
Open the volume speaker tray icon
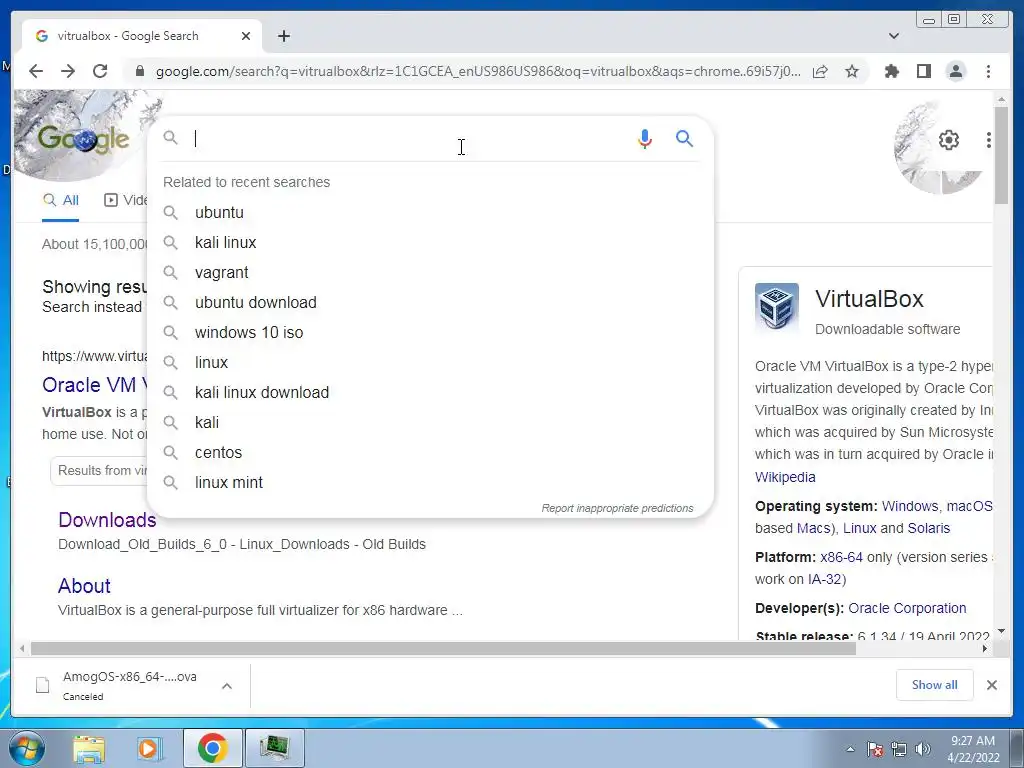(x=922, y=749)
